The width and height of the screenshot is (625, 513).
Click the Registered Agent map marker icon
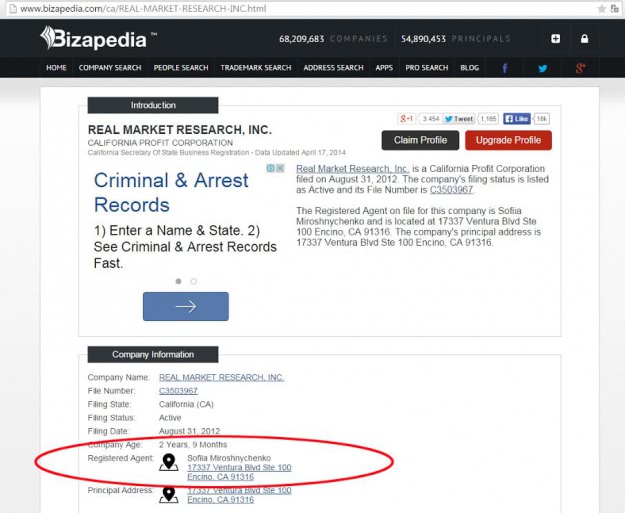[x=169, y=463]
